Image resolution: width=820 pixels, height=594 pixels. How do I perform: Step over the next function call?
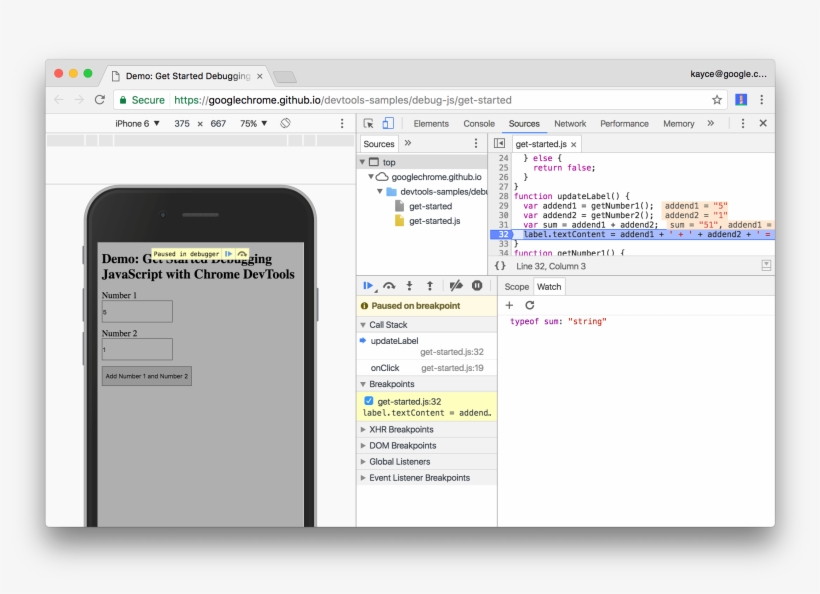tap(389, 286)
